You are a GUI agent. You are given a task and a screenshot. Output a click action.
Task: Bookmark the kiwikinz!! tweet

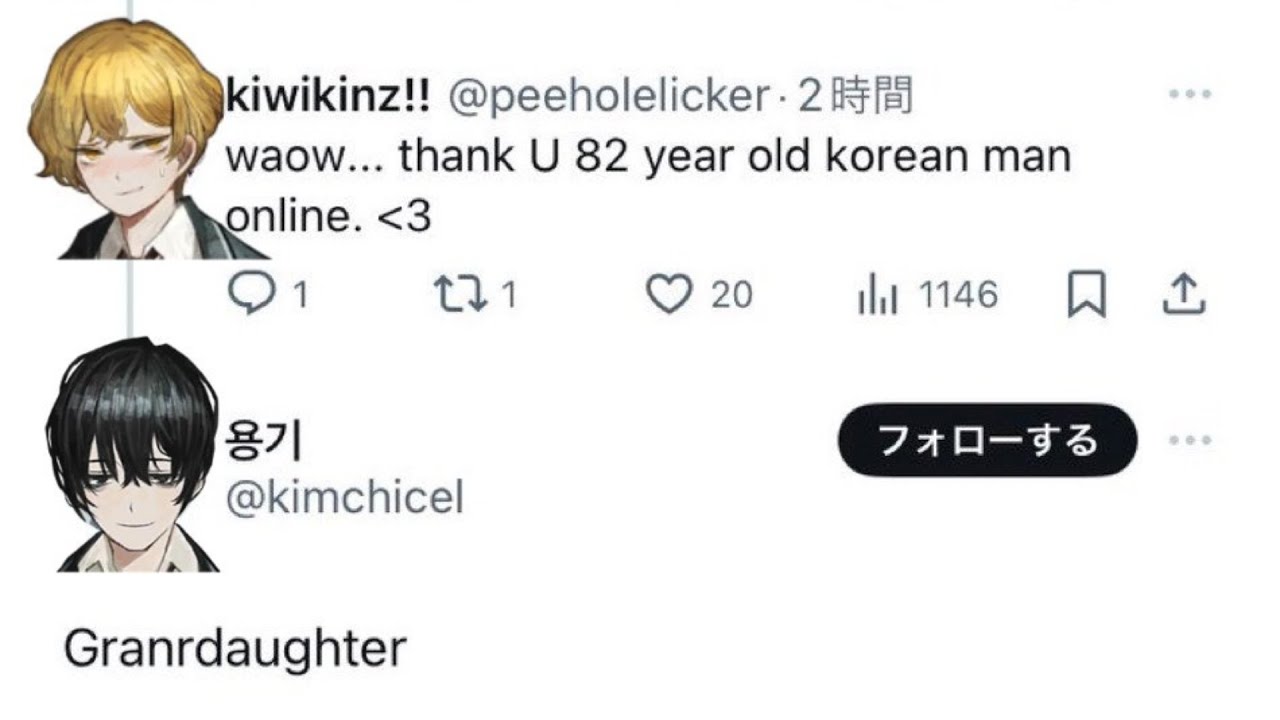[x=1087, y=295]
